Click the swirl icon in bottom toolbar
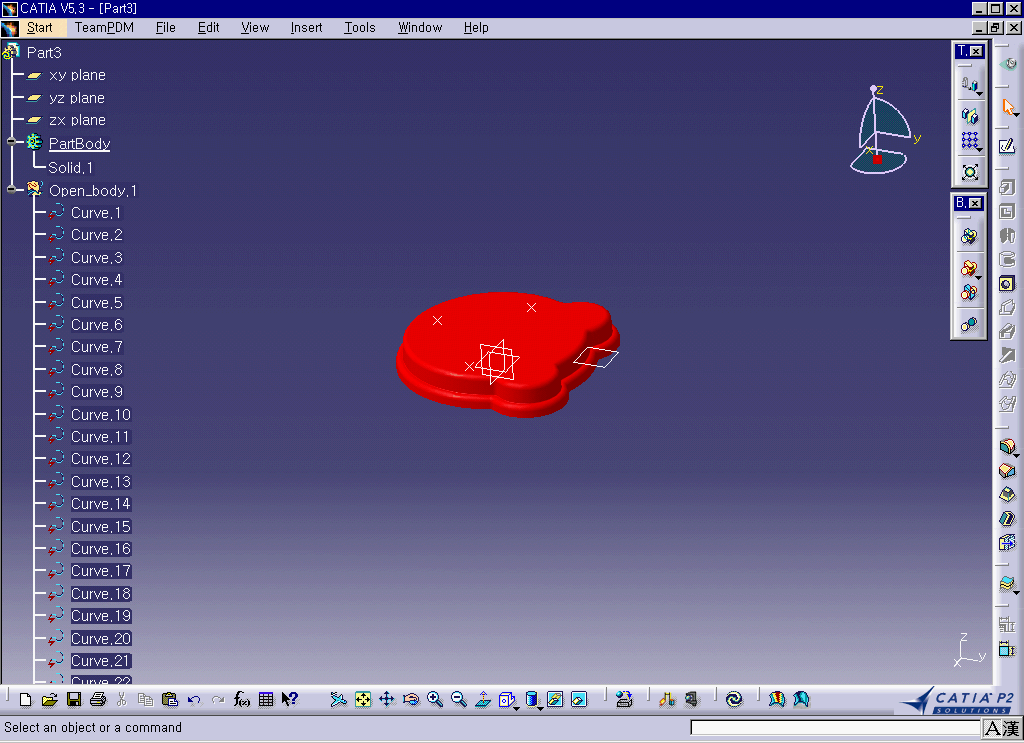The image size is (1024, 743). tap(734, 700)
